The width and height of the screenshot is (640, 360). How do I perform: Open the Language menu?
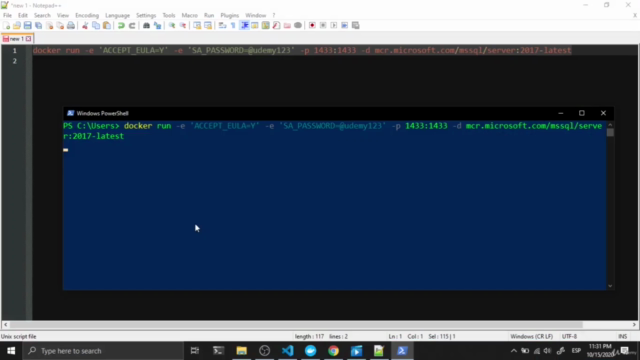pyautogui.click(x=117, y=15)
